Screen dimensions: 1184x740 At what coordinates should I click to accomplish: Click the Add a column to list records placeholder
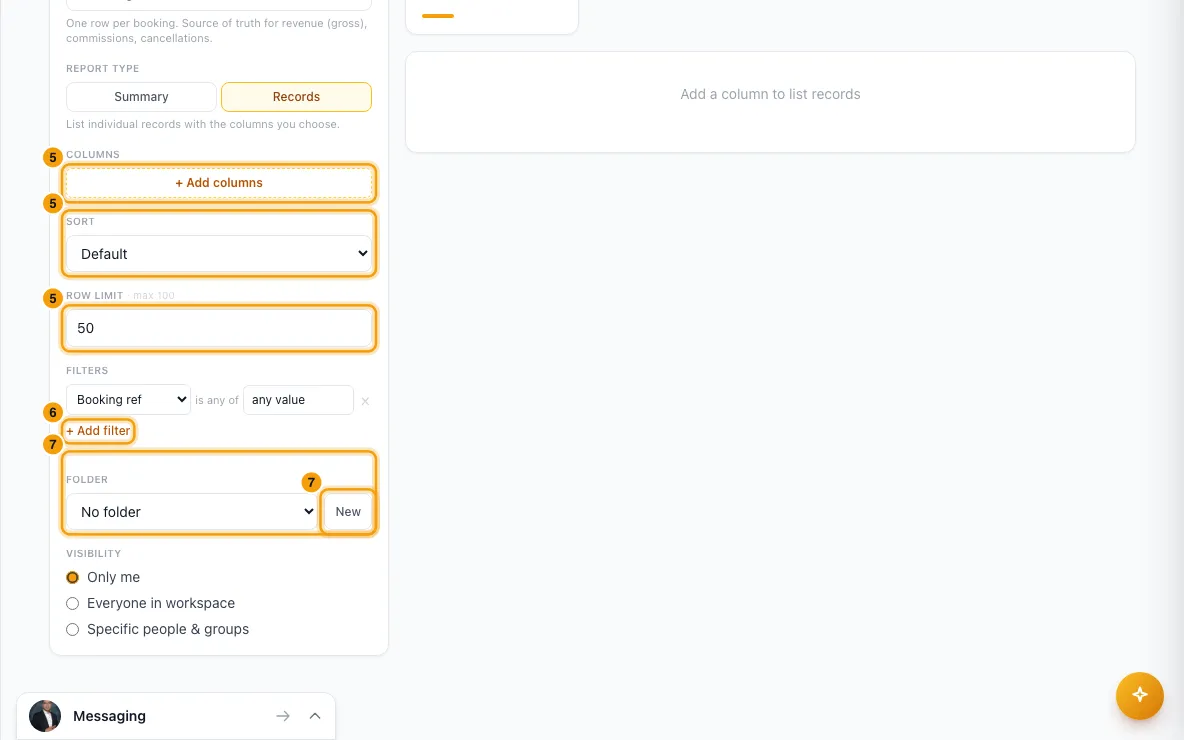770,94
